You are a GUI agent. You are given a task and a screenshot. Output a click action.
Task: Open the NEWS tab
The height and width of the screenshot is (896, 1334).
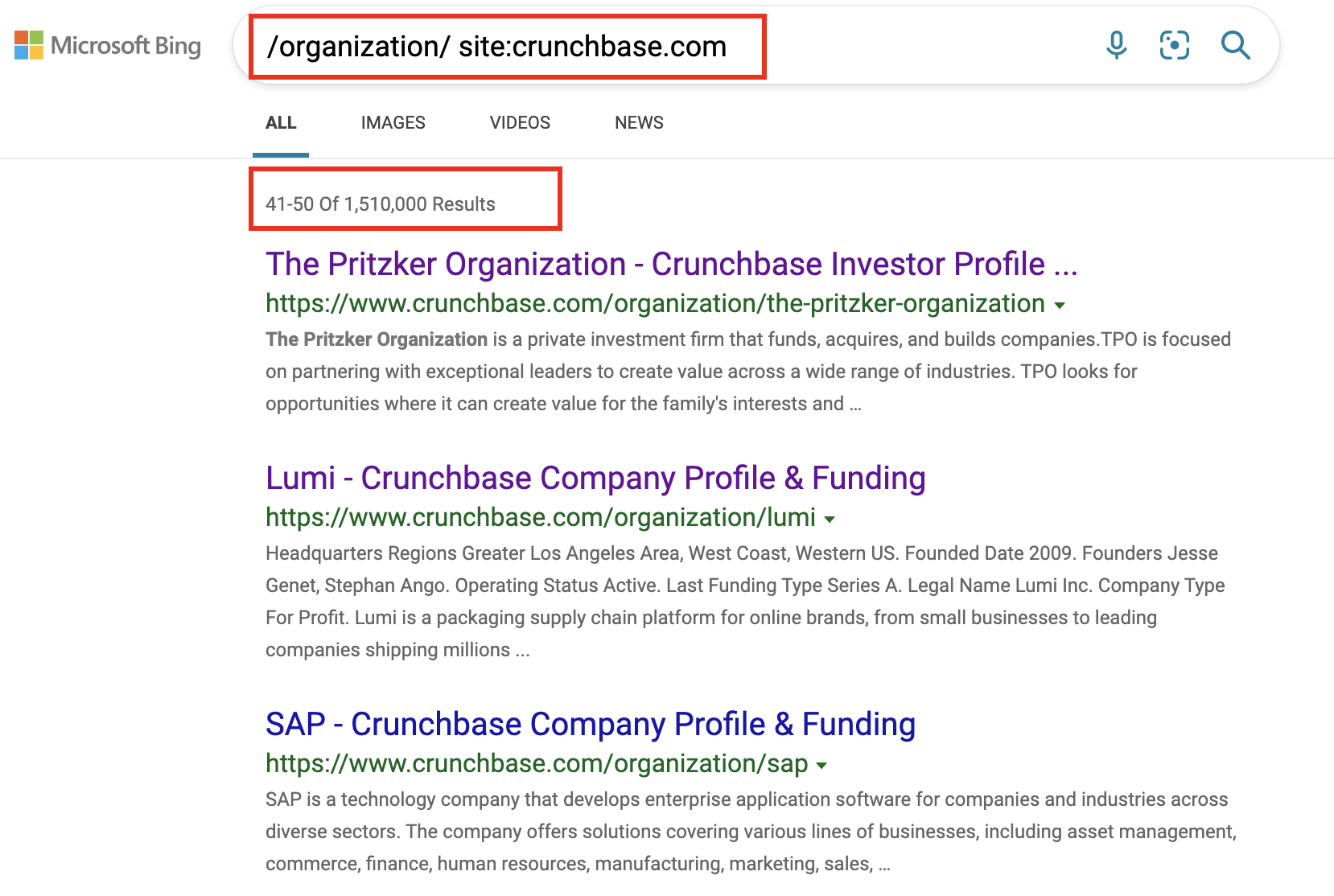coord(639,123)
